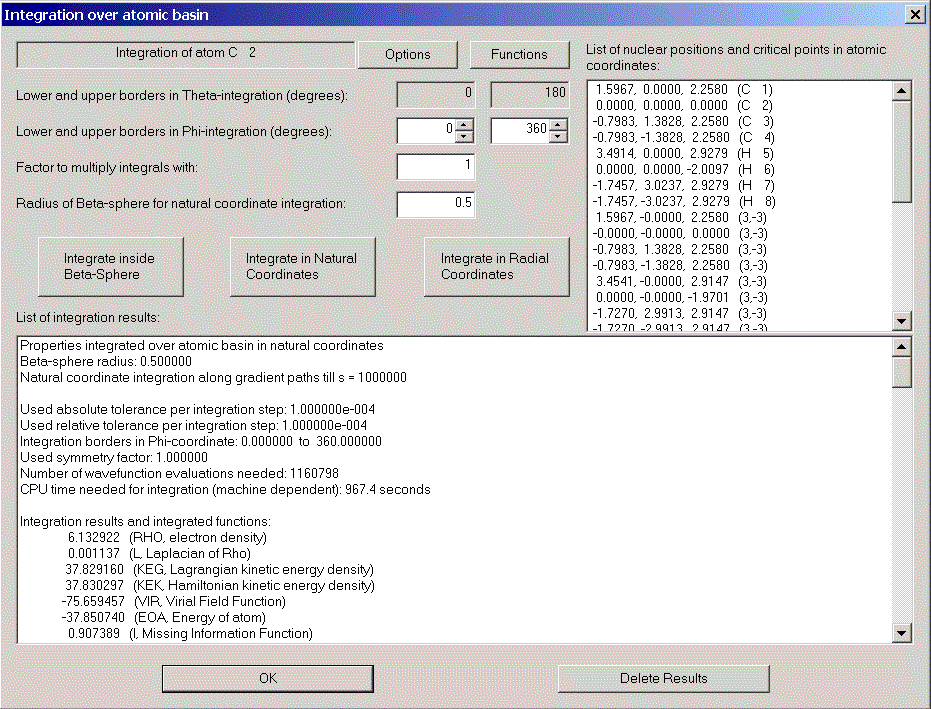
Task: Run Integrate in Radial Coordinates
Action: pyautogui.click(x=494, y=266)
